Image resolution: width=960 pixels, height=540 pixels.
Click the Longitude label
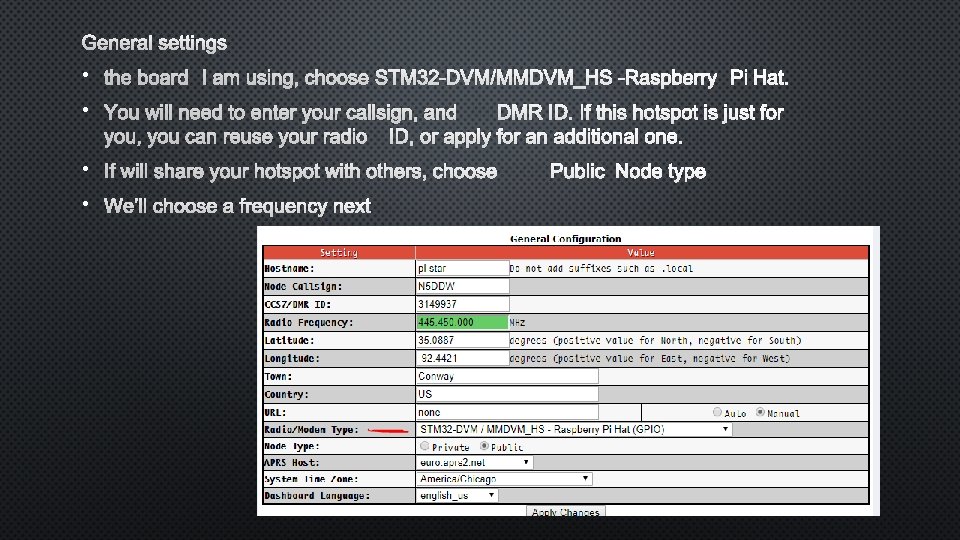point(291,358)
